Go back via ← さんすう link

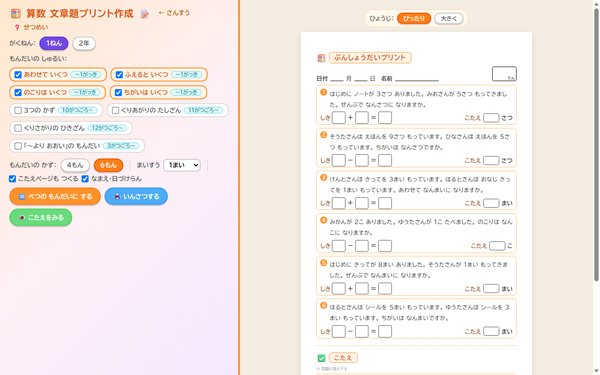[x=174, y=13]
